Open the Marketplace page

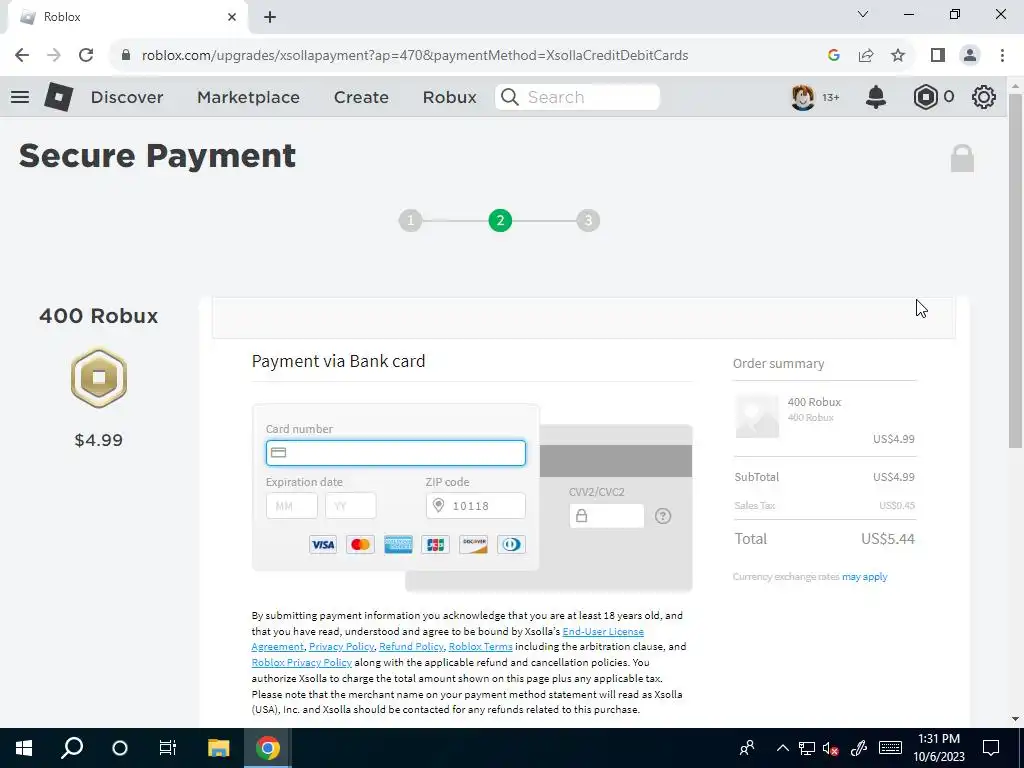(248, 97)
